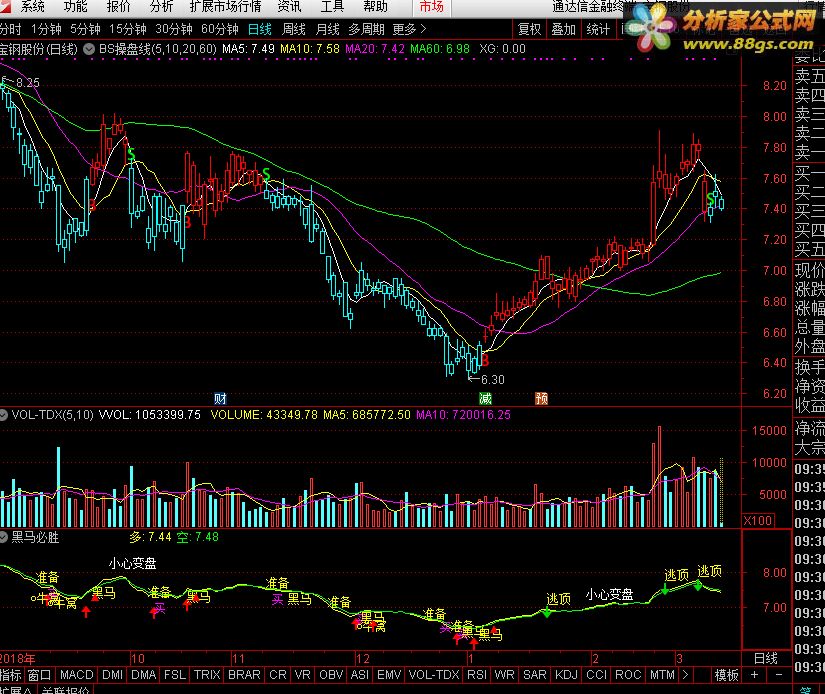Viewport: 825px width, 694px height.
Task: Expand the 更多 periods dropdown
Action: (x=409, y=29)
